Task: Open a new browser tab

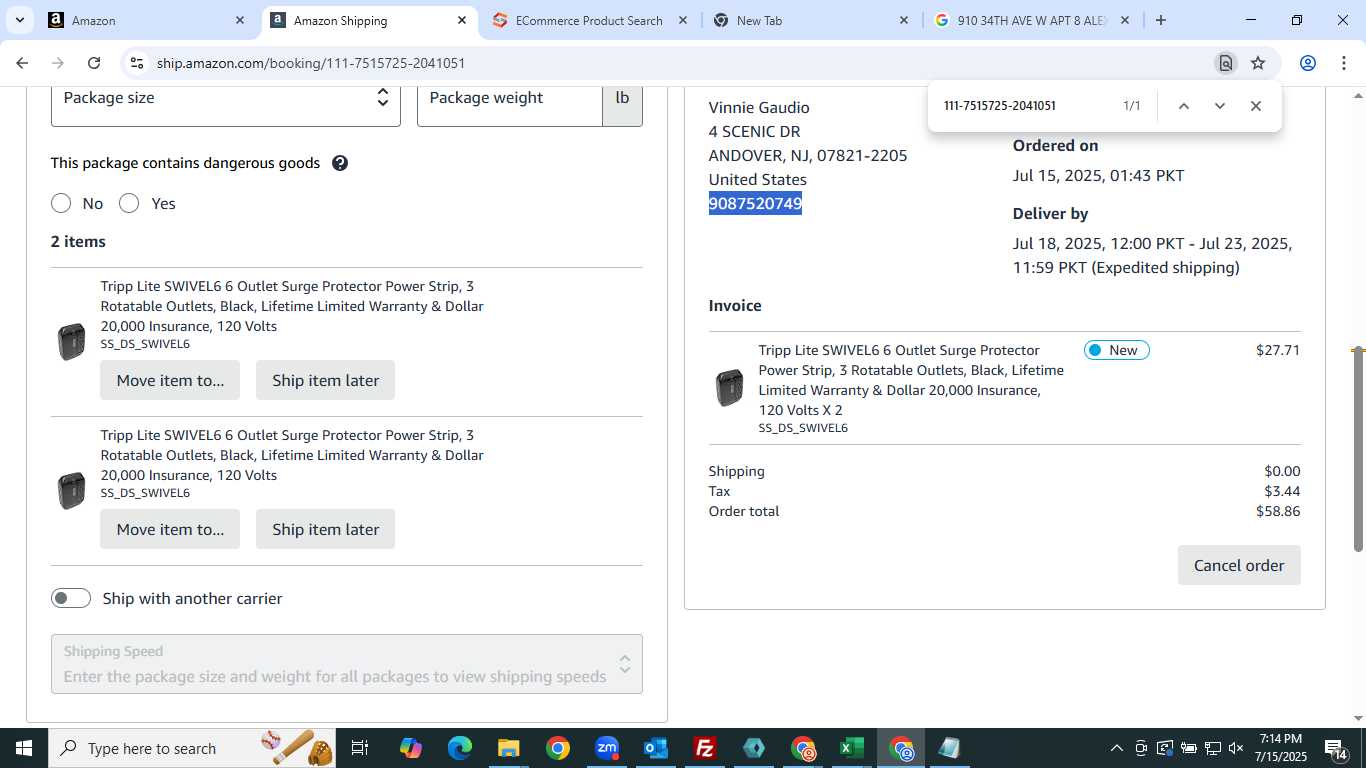Action: click(x=1161, y=20)
